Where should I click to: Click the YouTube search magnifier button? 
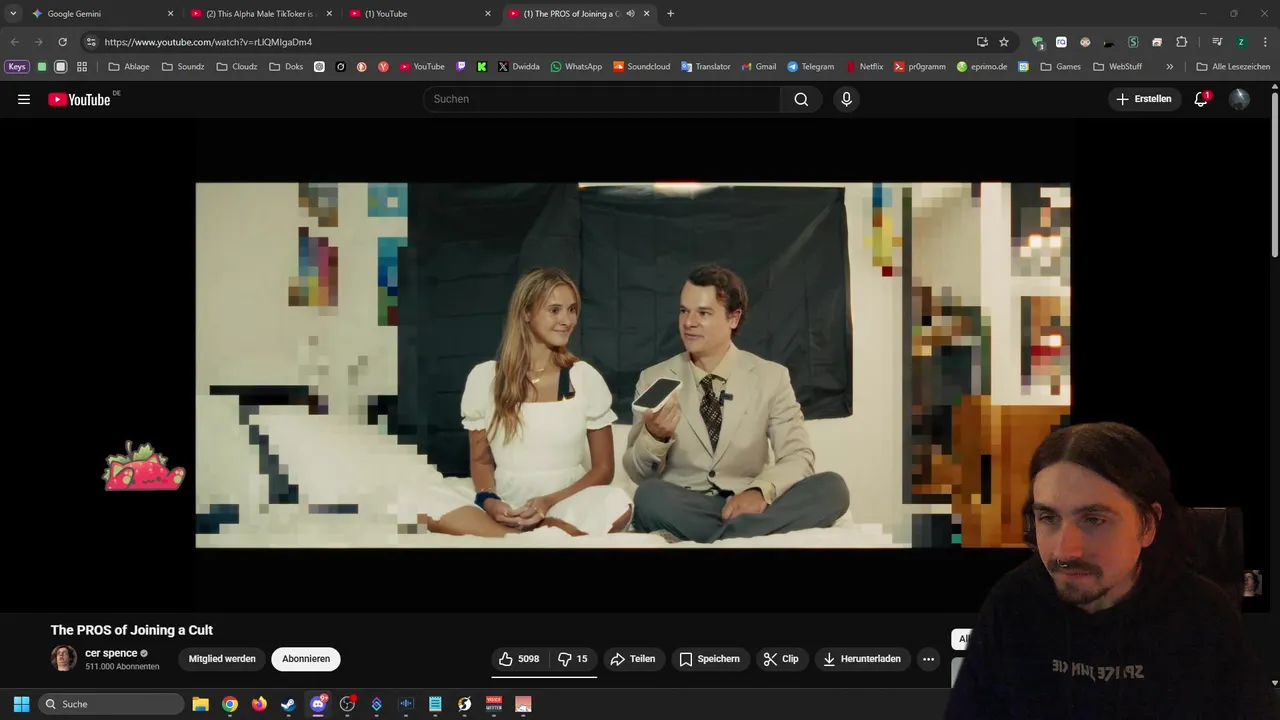801,99
